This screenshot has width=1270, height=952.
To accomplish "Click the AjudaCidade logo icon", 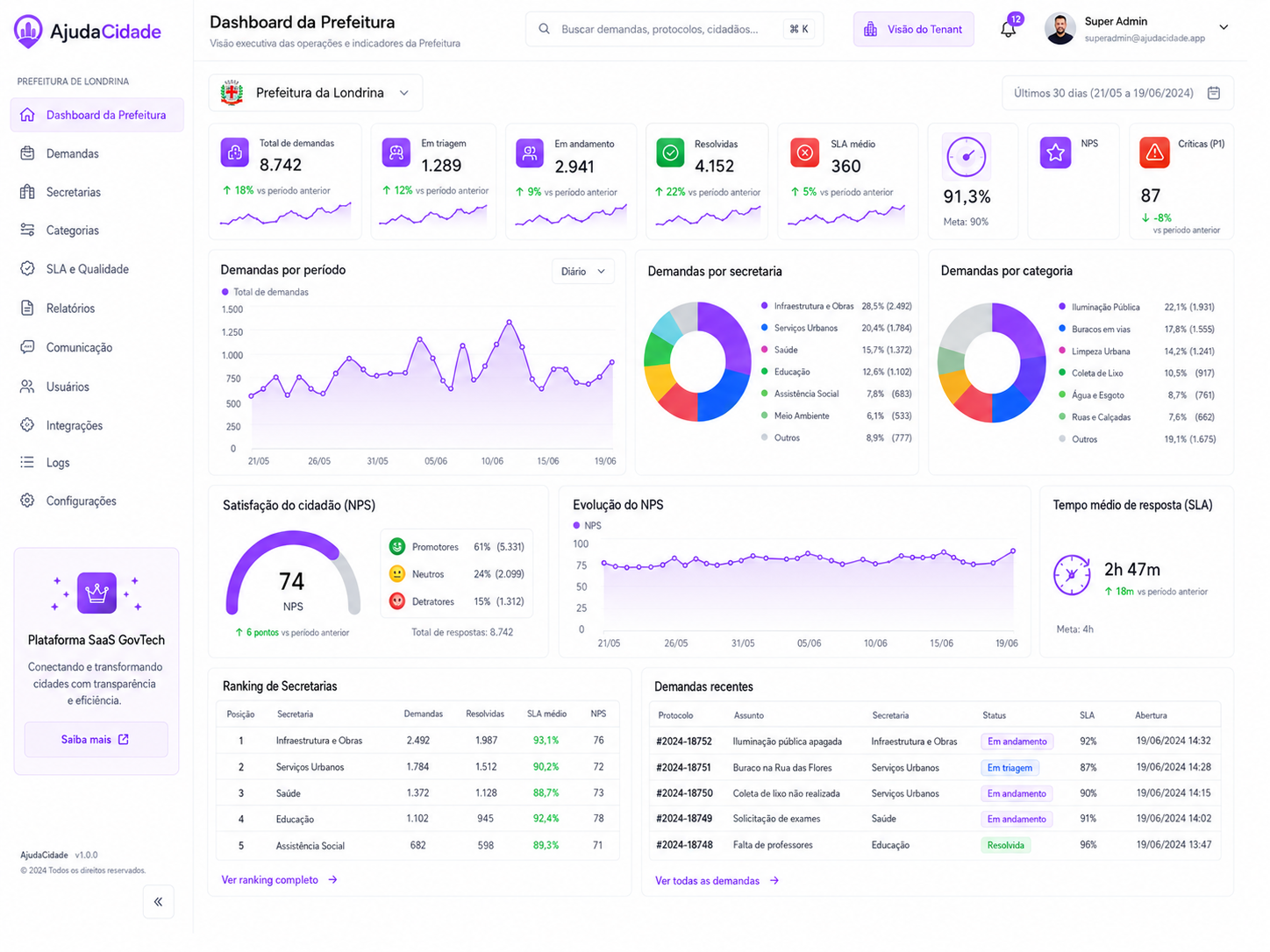I will point(28,31).
